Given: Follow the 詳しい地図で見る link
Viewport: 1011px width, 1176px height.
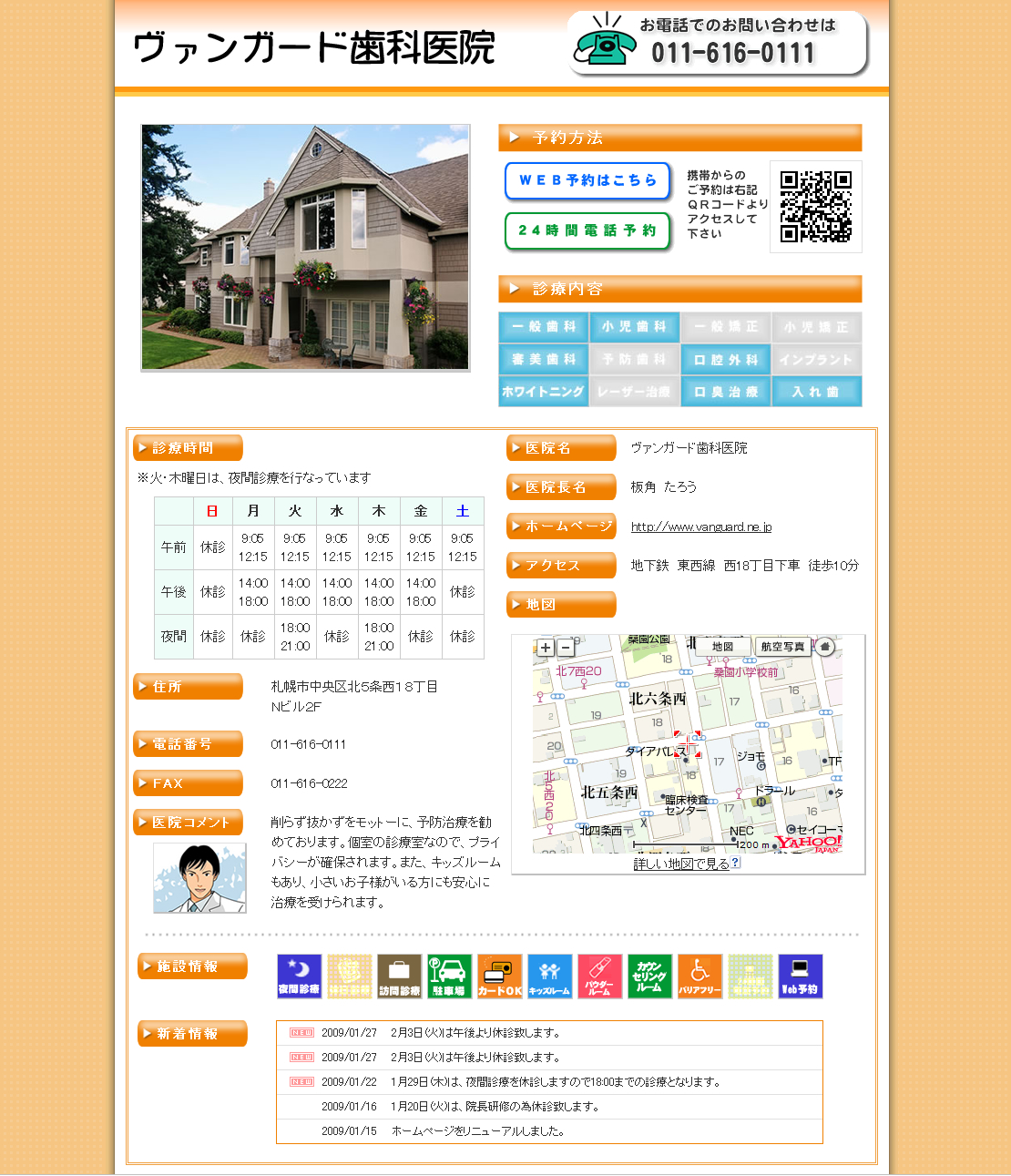Looking at the screenshot, I should 681,864.
